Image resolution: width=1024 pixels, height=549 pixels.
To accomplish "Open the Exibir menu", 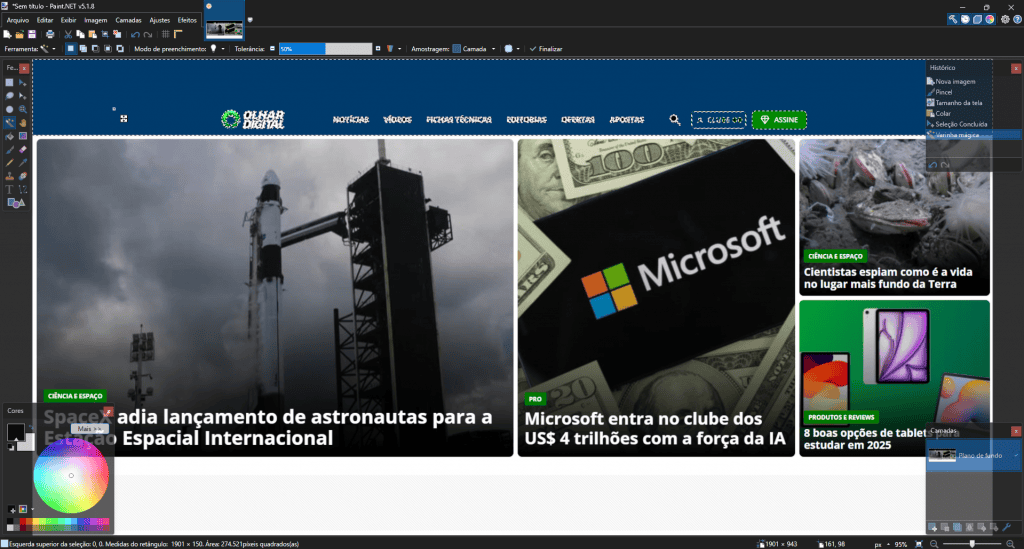I will pos(69,20).
